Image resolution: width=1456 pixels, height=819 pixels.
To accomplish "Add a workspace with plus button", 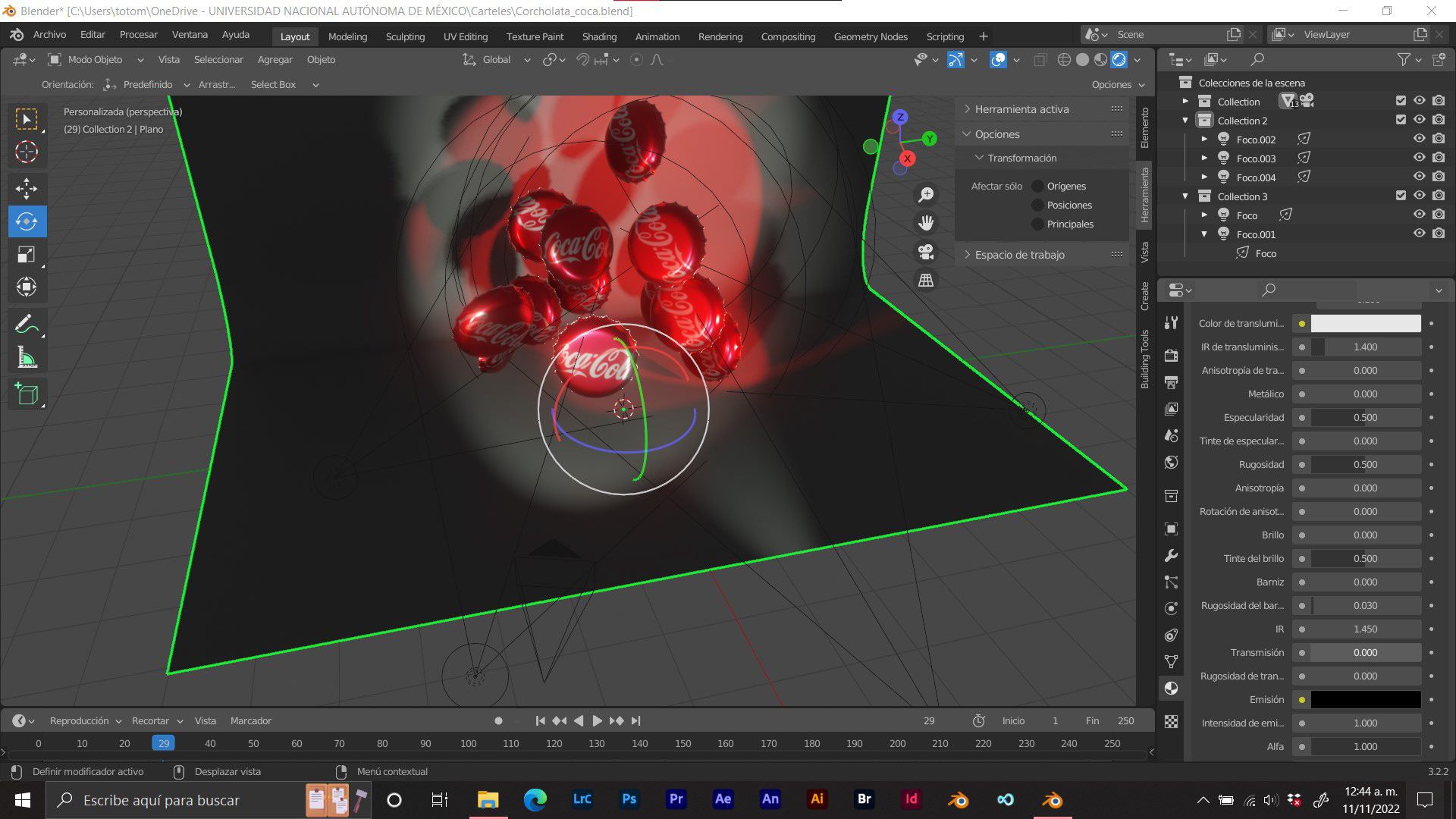I will coord(983,36).
